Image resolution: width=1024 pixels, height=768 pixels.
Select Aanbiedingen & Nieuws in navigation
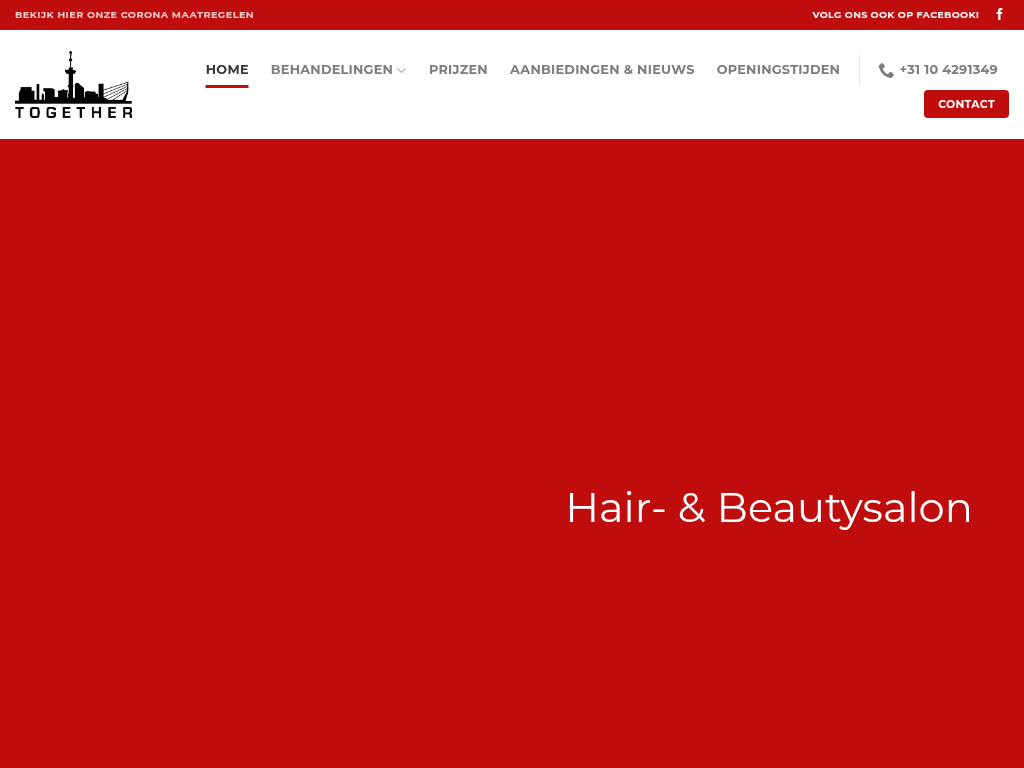click(x=602, y=70)
